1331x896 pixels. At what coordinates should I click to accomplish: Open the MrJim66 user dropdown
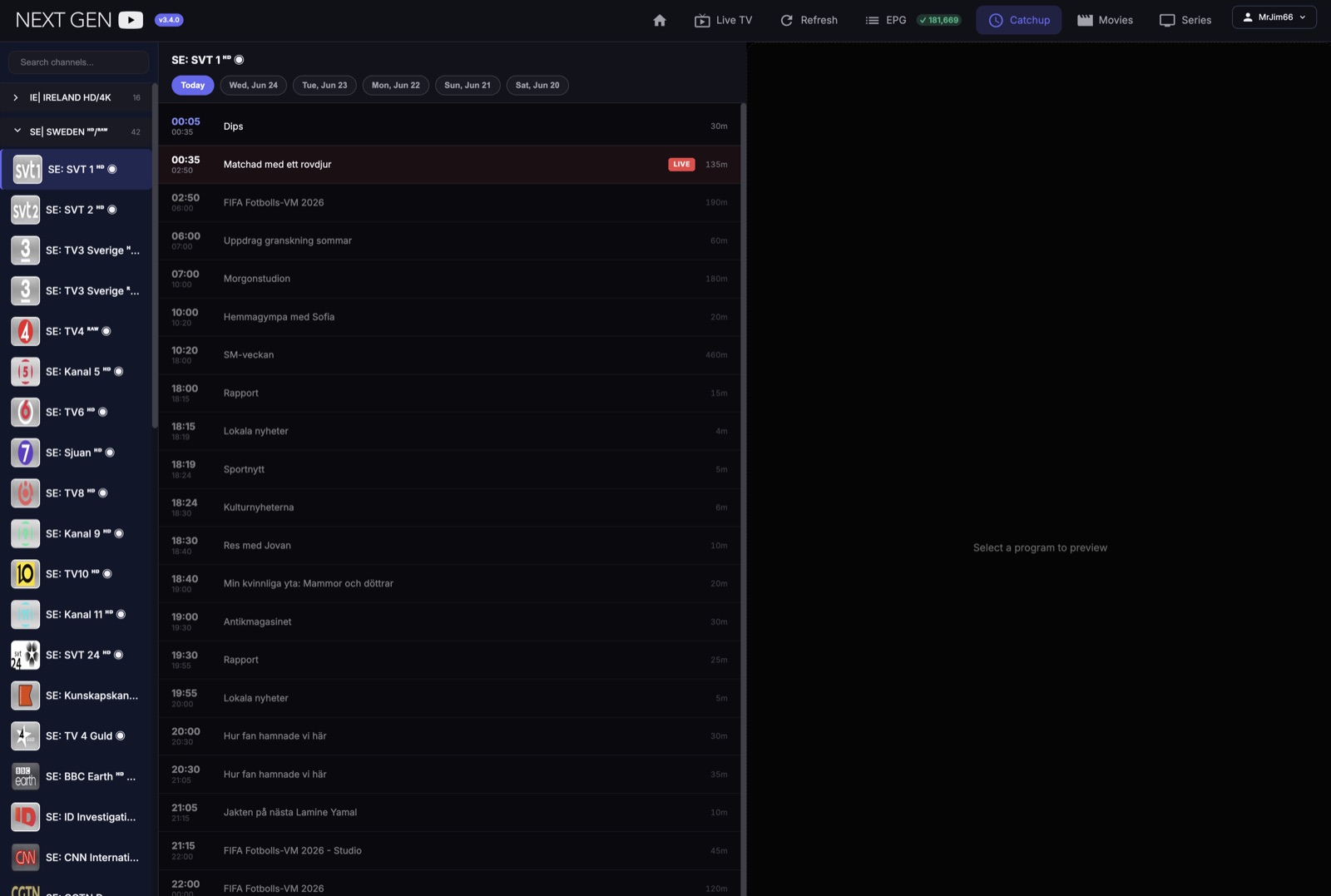click(1274, 17)
